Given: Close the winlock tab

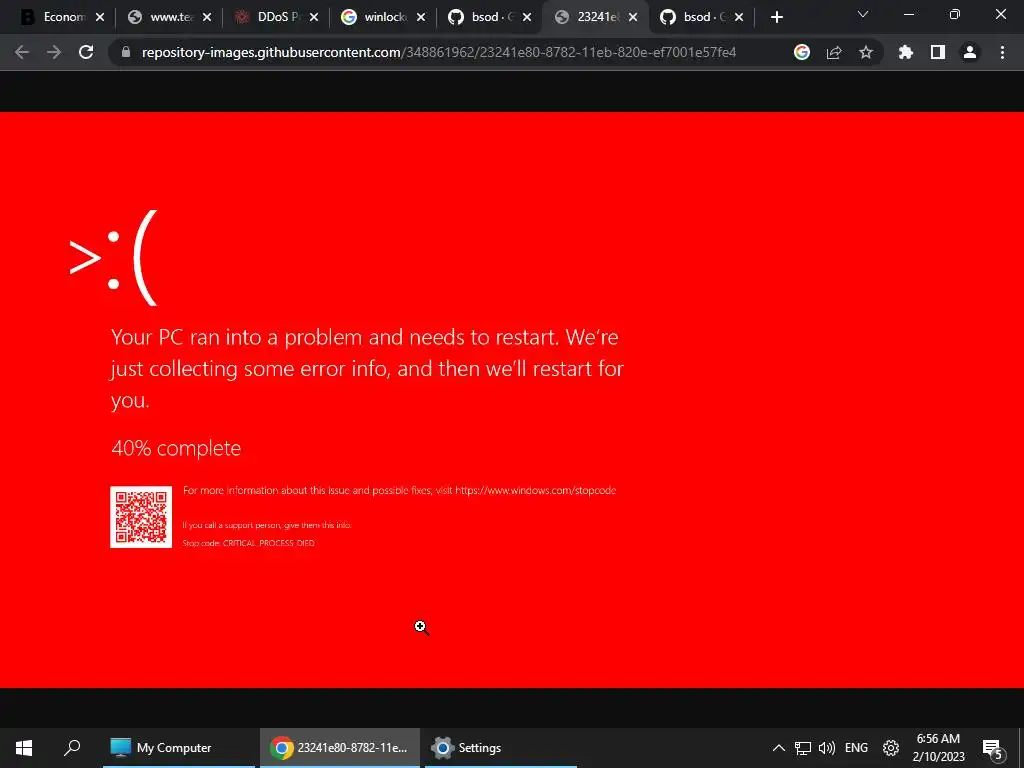Looking at the screenshot, I should point(421,17).
